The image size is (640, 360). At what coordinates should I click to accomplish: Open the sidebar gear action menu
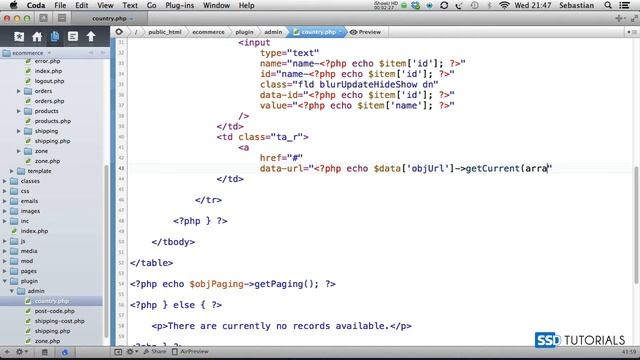pyautogui.click(x=21, y=351)
